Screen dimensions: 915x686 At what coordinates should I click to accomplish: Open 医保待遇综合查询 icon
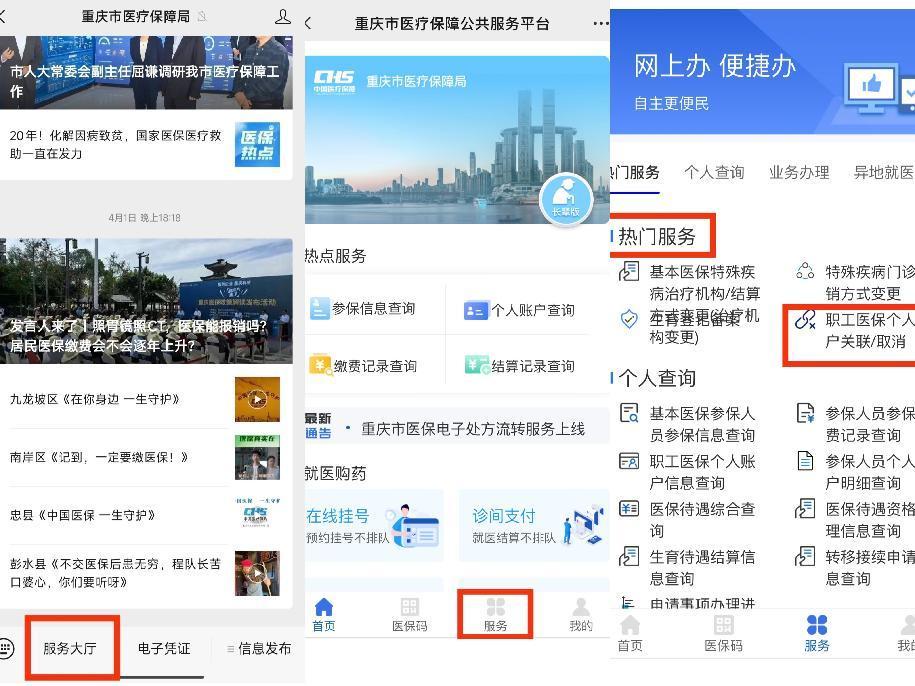(629, 509)
